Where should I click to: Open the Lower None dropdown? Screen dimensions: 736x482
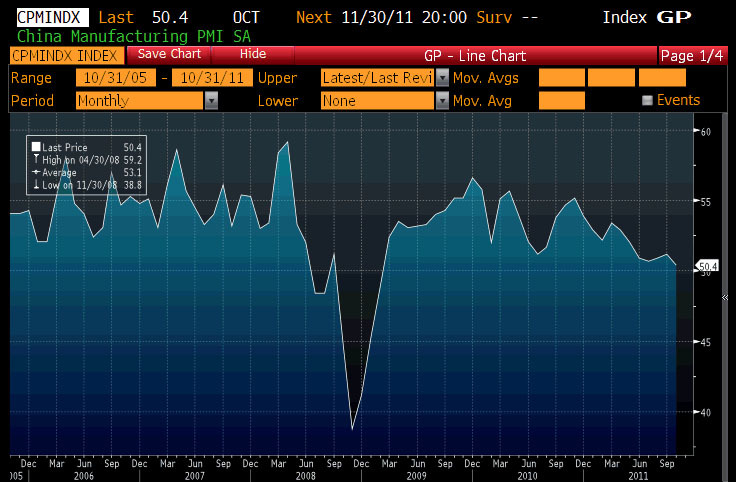pos(441,101)
